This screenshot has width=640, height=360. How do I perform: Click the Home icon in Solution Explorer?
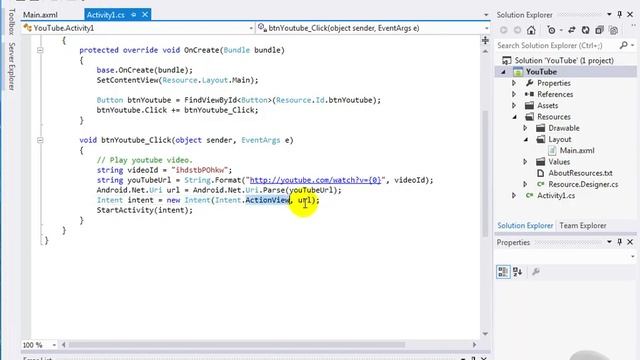(x=531, y=30)
